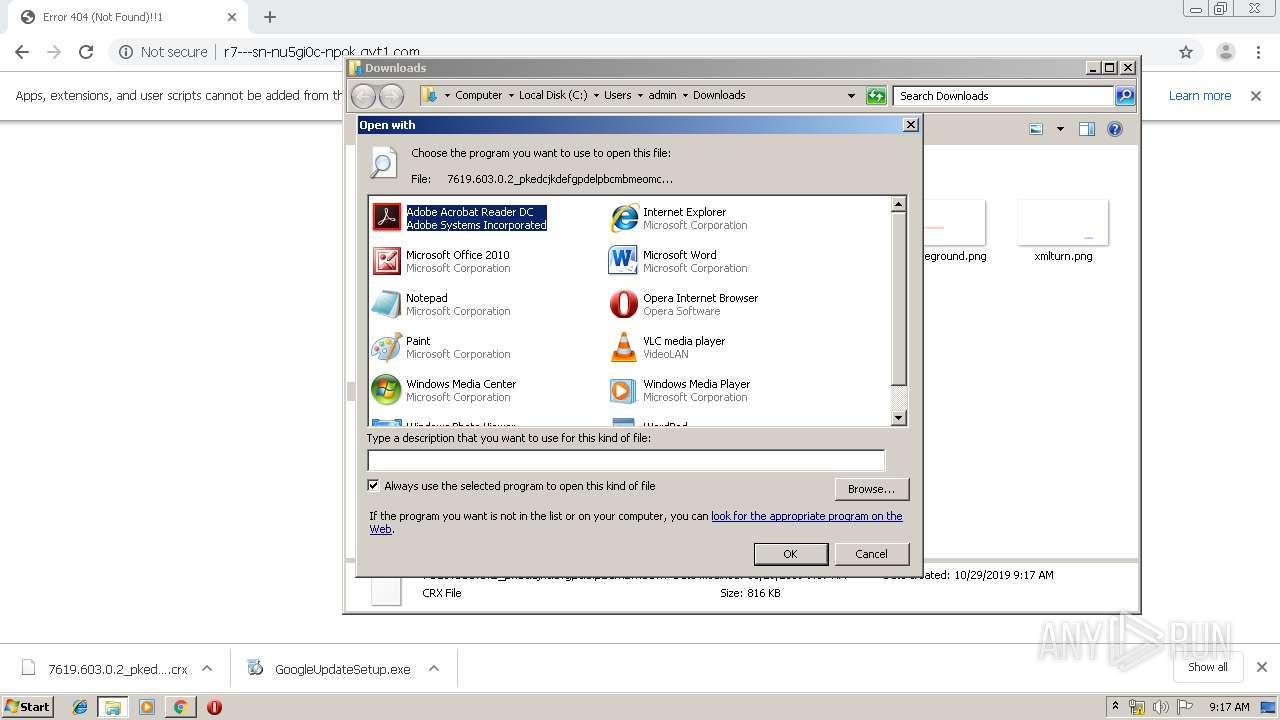Open the Windows Start menu

click(x=28, y=706)
